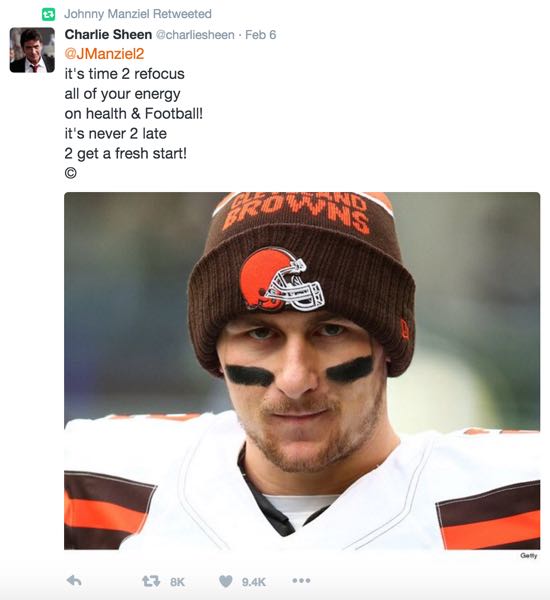
Task: Click the reply arrow icon below the tweet
Action: point(74,581)
